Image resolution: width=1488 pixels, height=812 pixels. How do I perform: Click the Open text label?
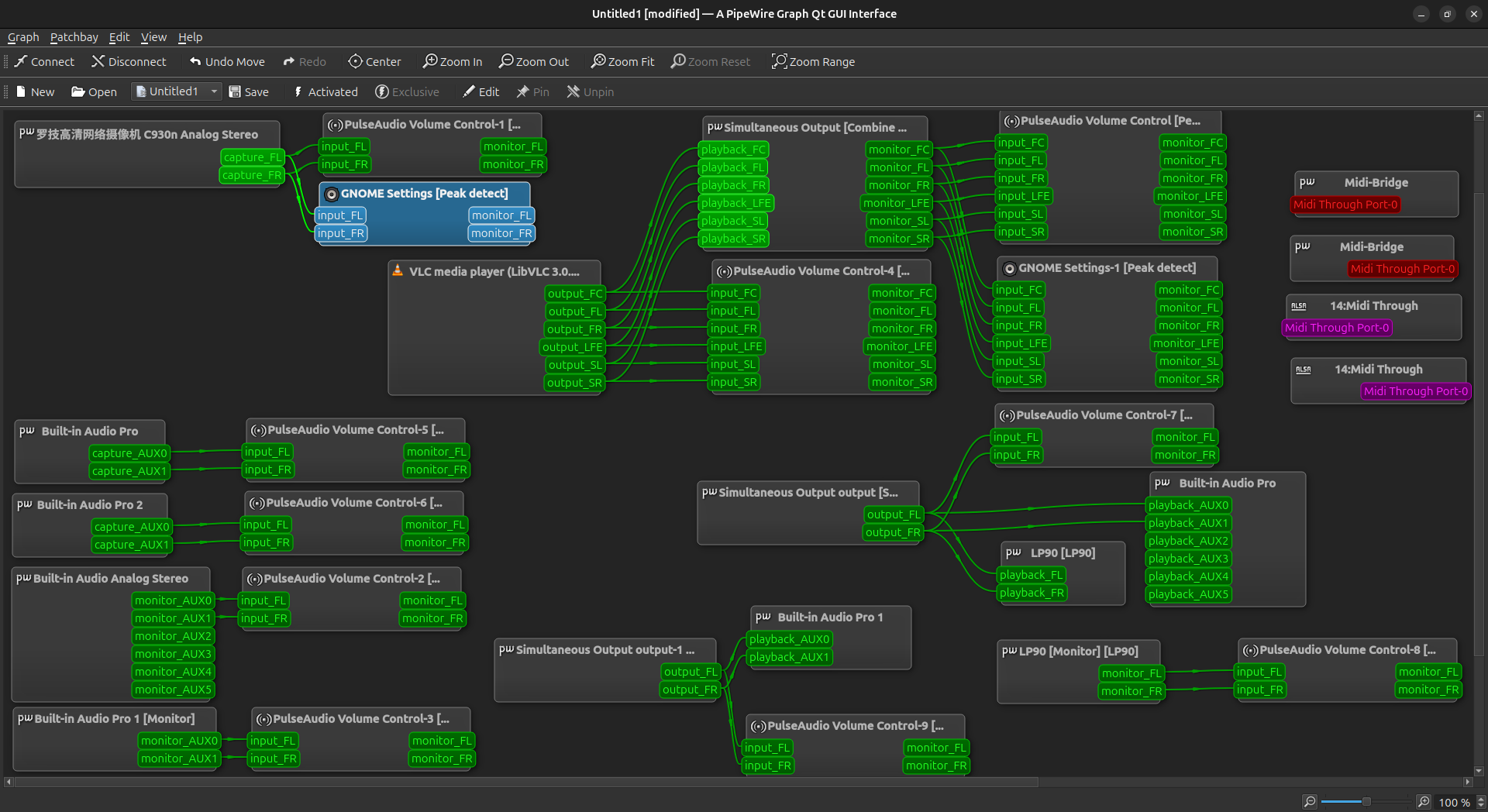tap(102, 92)
